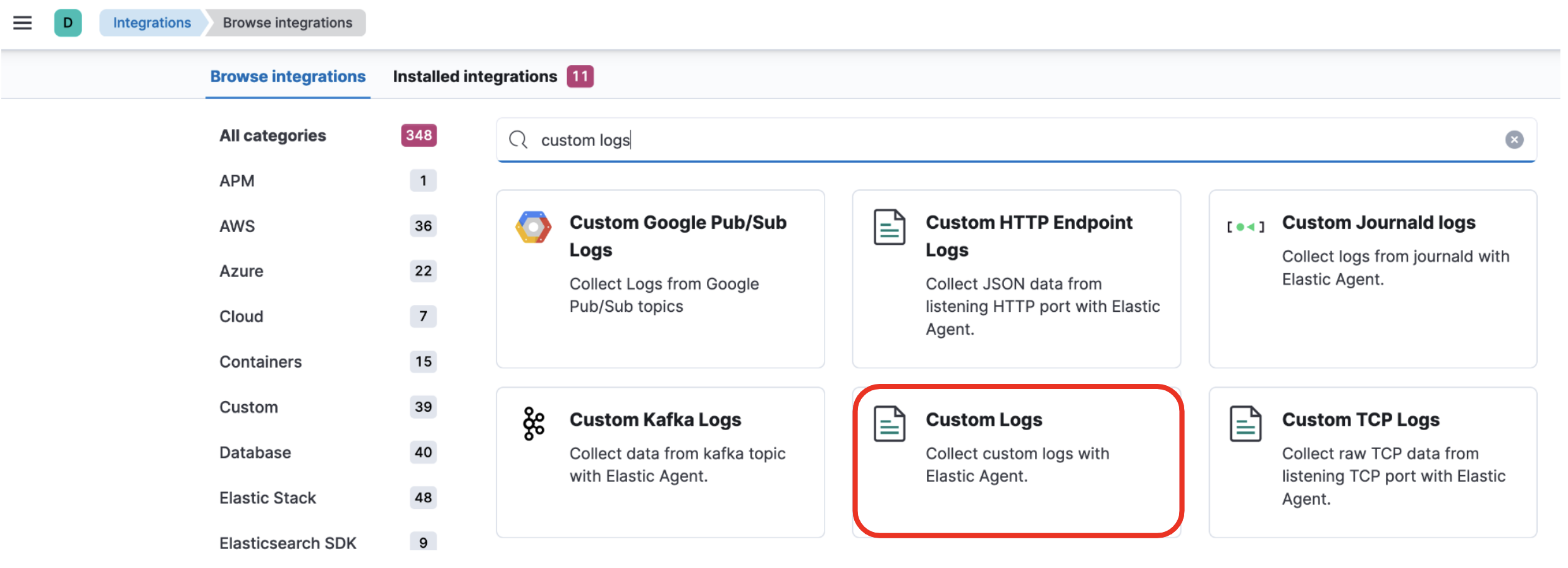
Task: Go to Integrations breadcrumb link
Action: 152,23
